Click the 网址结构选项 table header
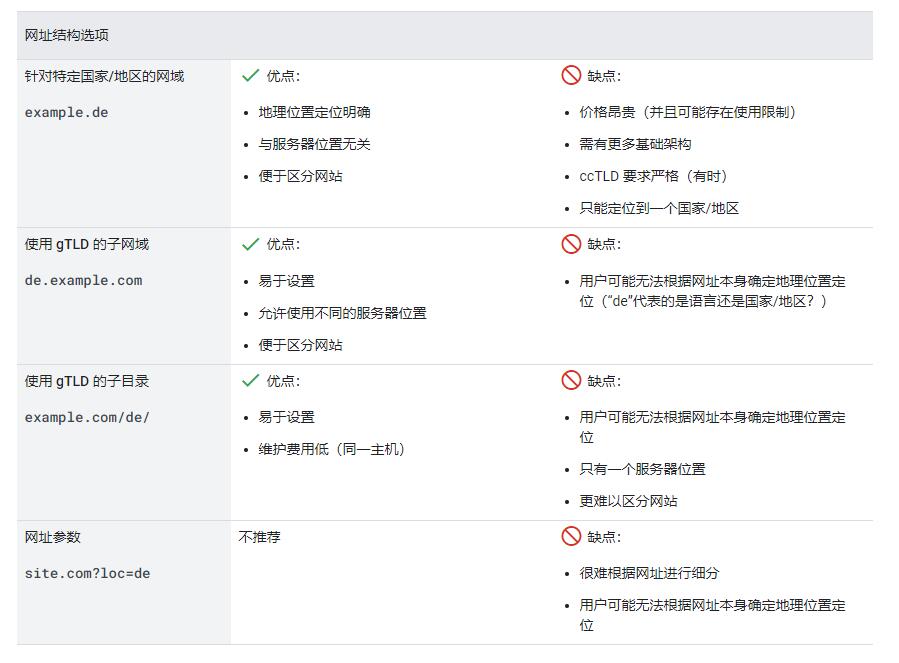 (67, 35)
